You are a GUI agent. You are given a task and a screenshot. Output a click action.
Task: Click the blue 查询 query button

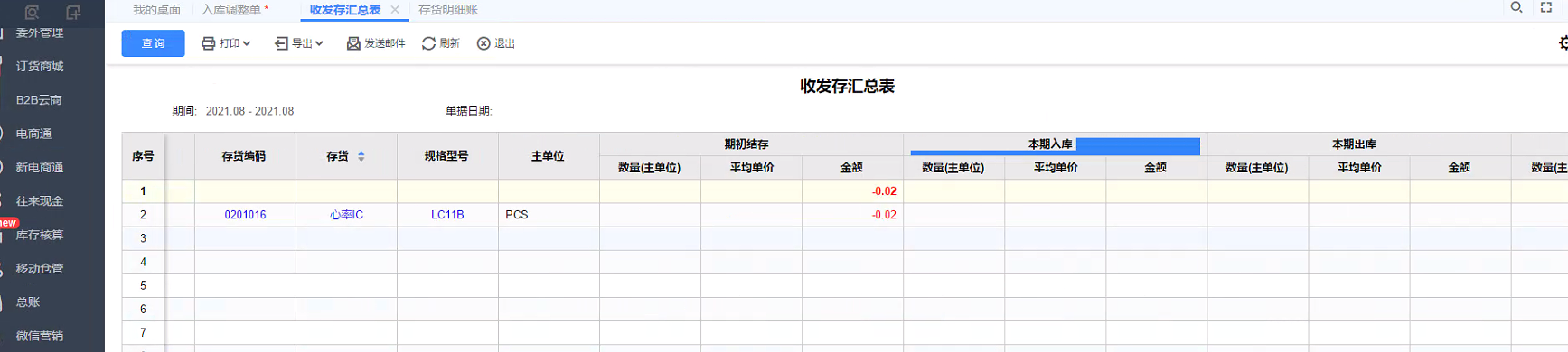click(x=153, y=43)
